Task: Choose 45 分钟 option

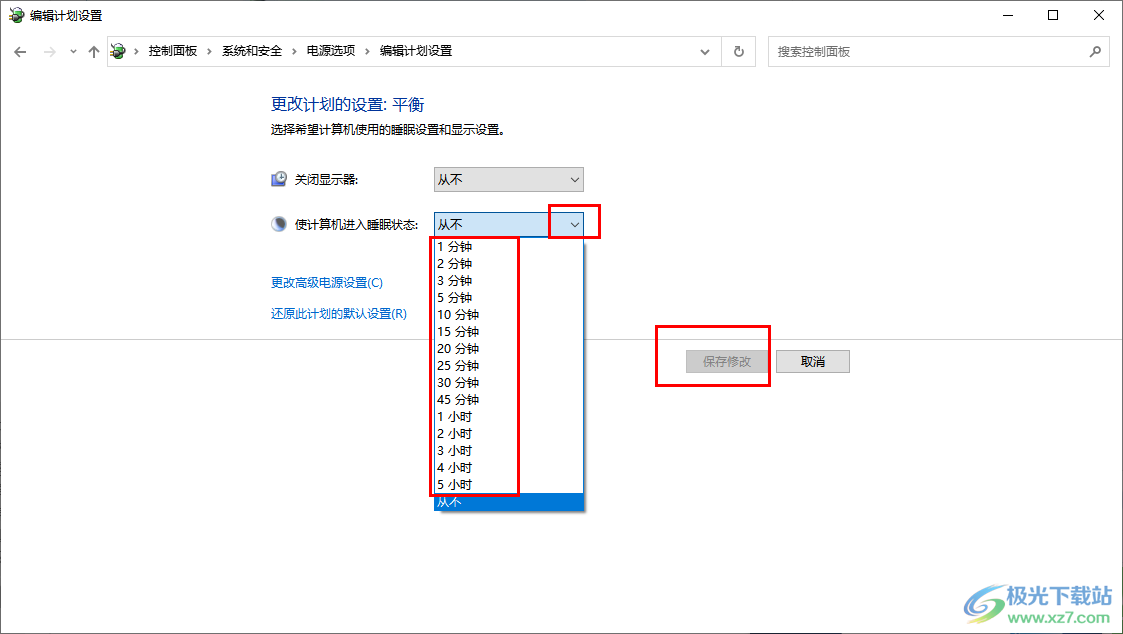Action: click(x=509, y=400)
